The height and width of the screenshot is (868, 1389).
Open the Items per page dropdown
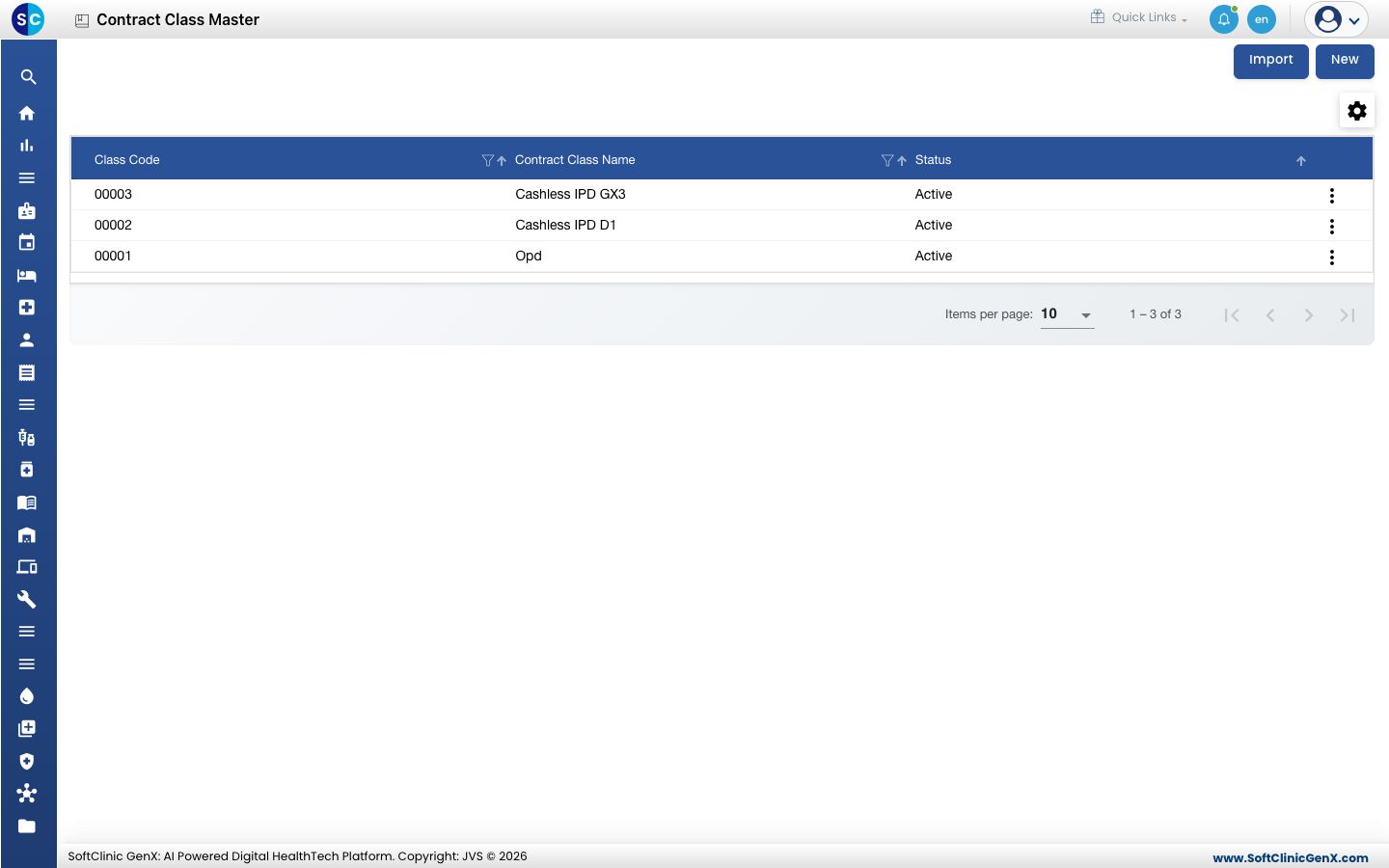pos(1067,314)
